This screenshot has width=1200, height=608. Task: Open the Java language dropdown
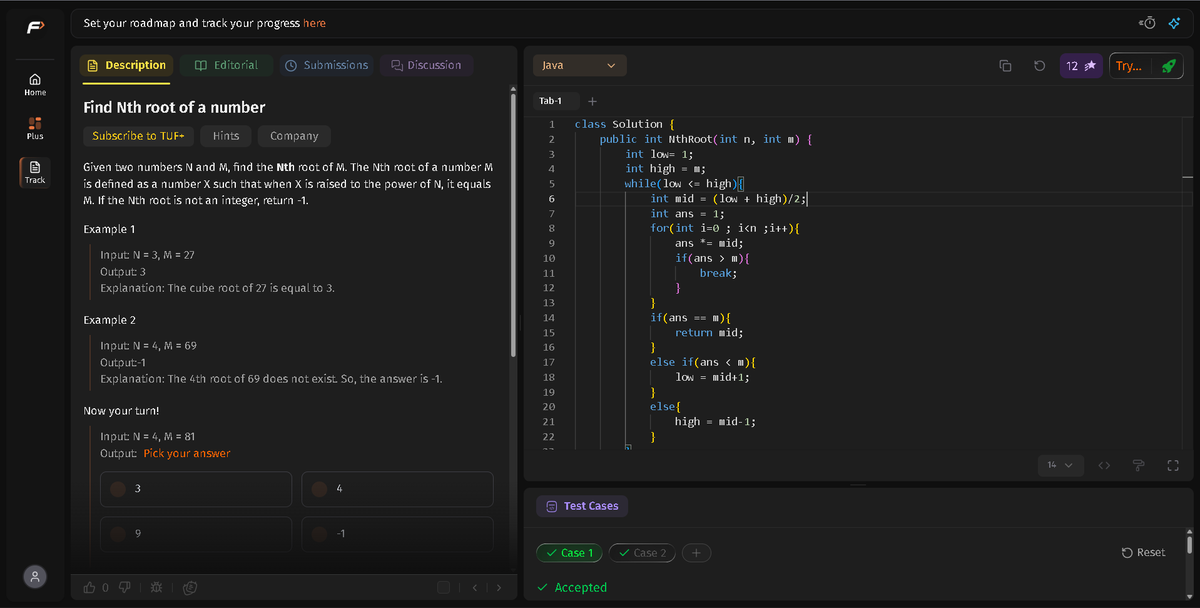pos(580,65)
